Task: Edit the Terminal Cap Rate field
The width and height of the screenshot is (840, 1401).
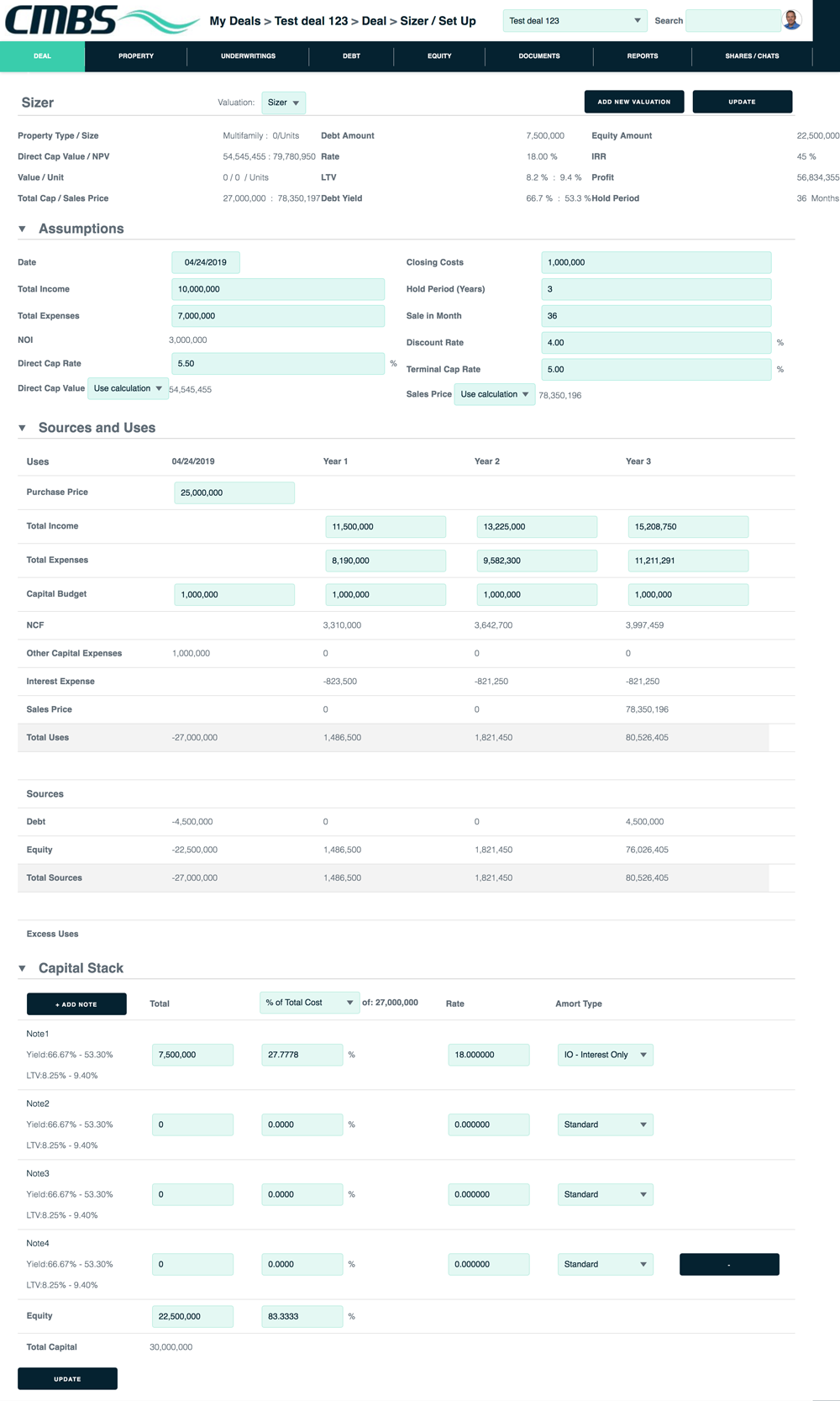Action: click(x=656, y=370)
